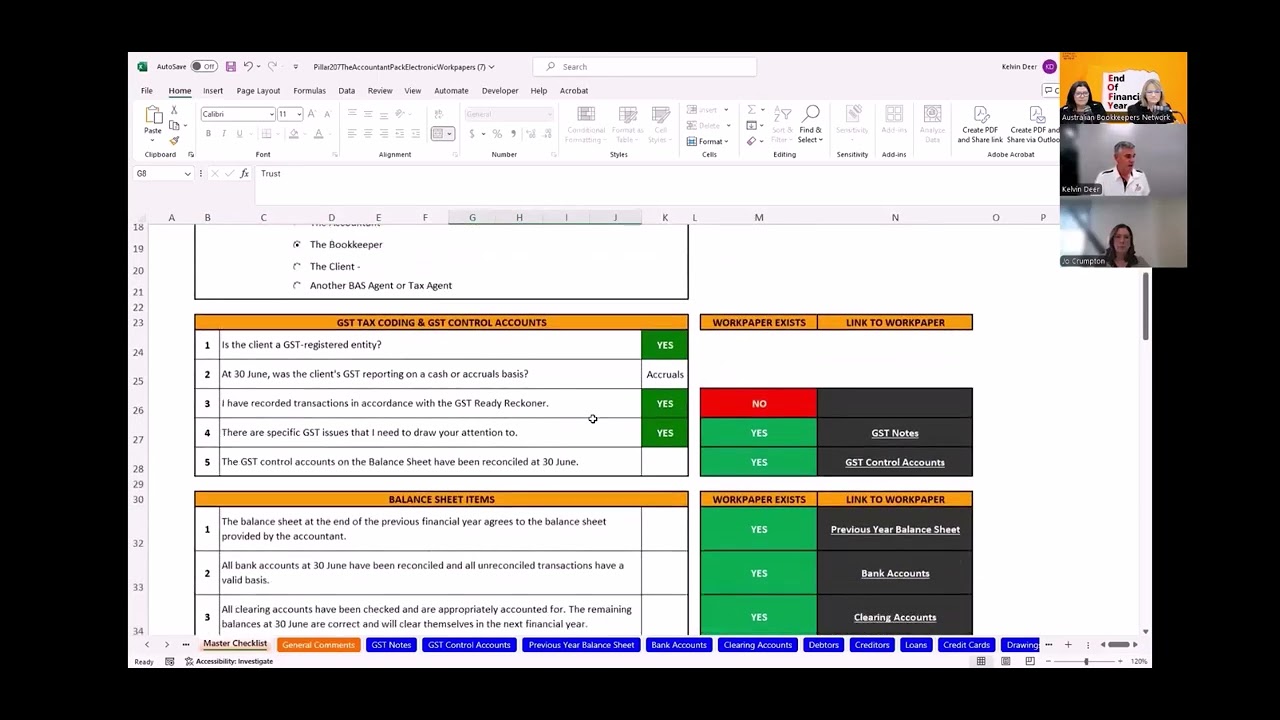Decrease font size with the smaller A icon

[x=326, y=114]
